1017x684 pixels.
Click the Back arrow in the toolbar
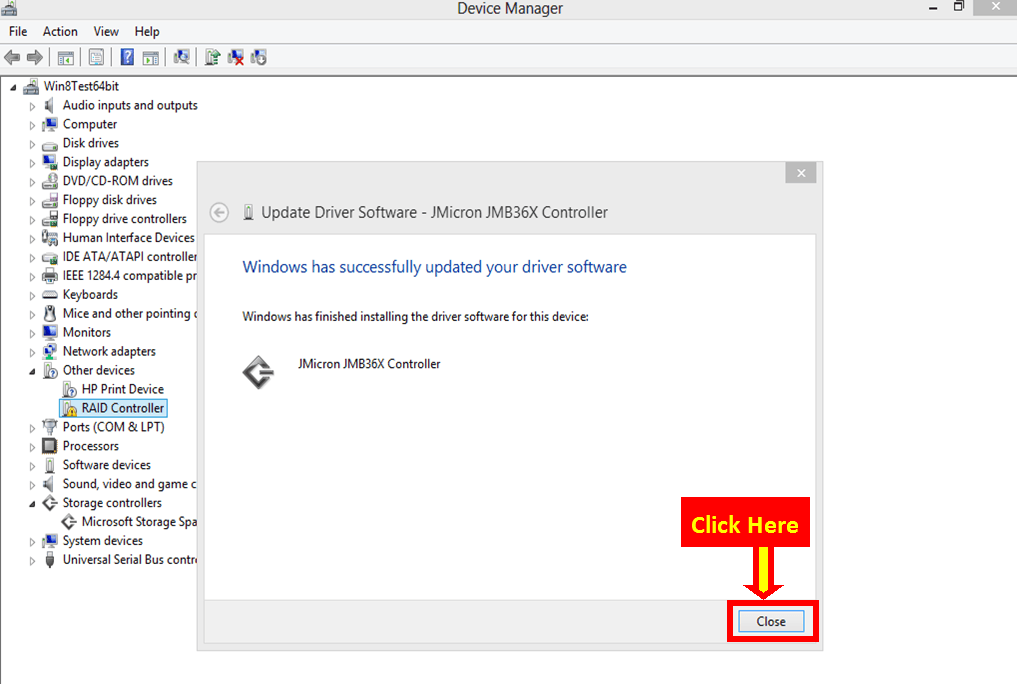click(12, 57)
